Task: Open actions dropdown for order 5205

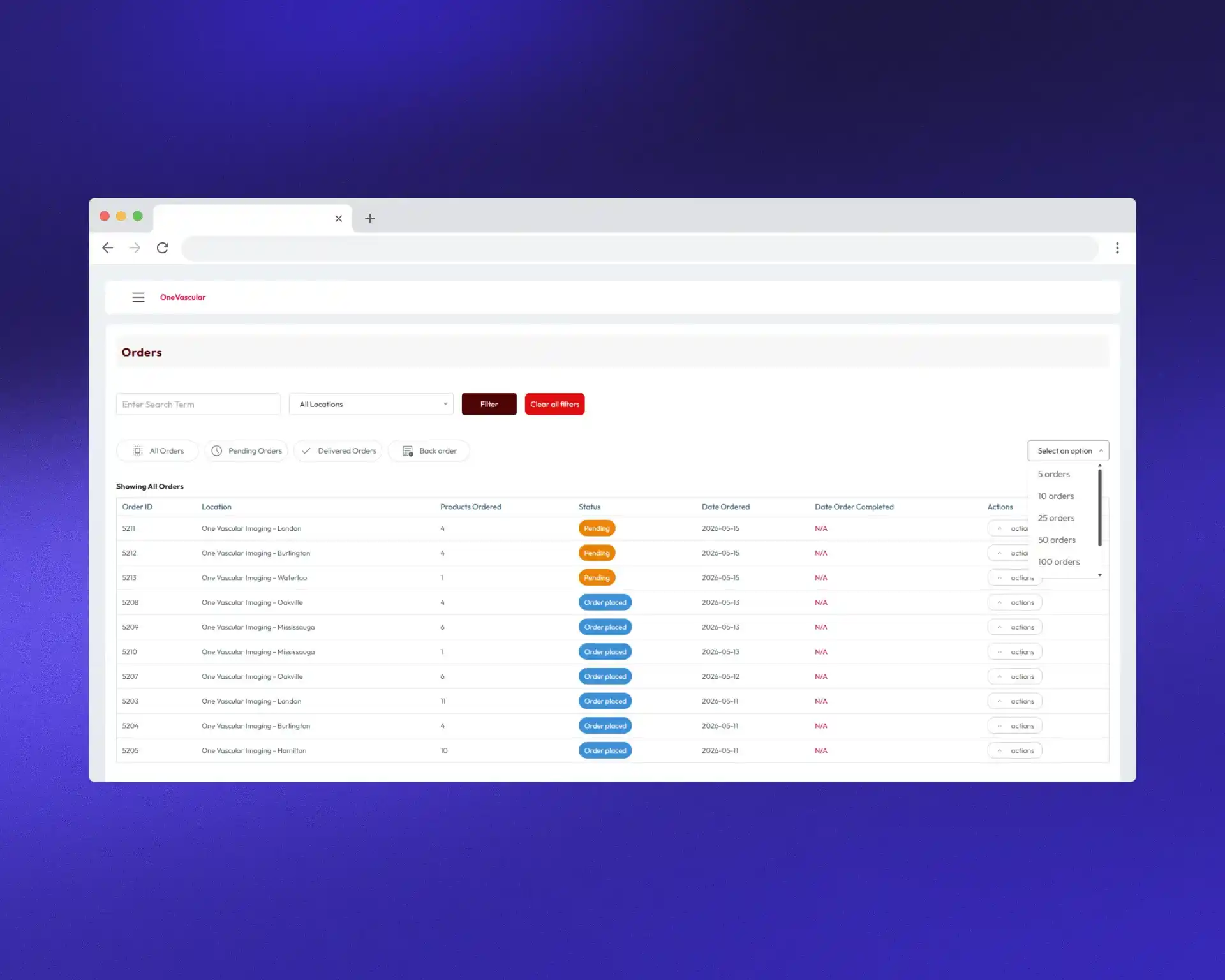Action: pos(1015,751)
